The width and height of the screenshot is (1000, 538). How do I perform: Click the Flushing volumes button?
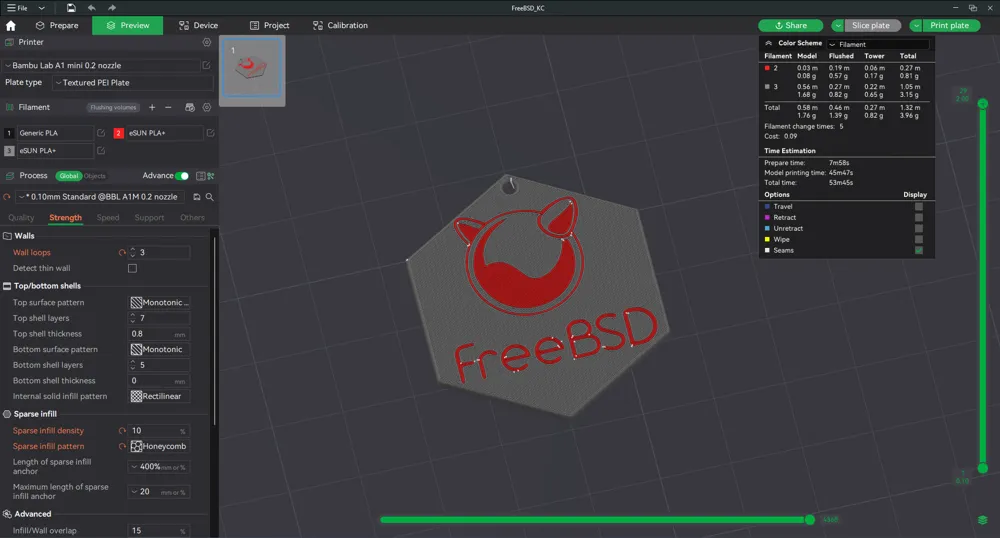113,107
